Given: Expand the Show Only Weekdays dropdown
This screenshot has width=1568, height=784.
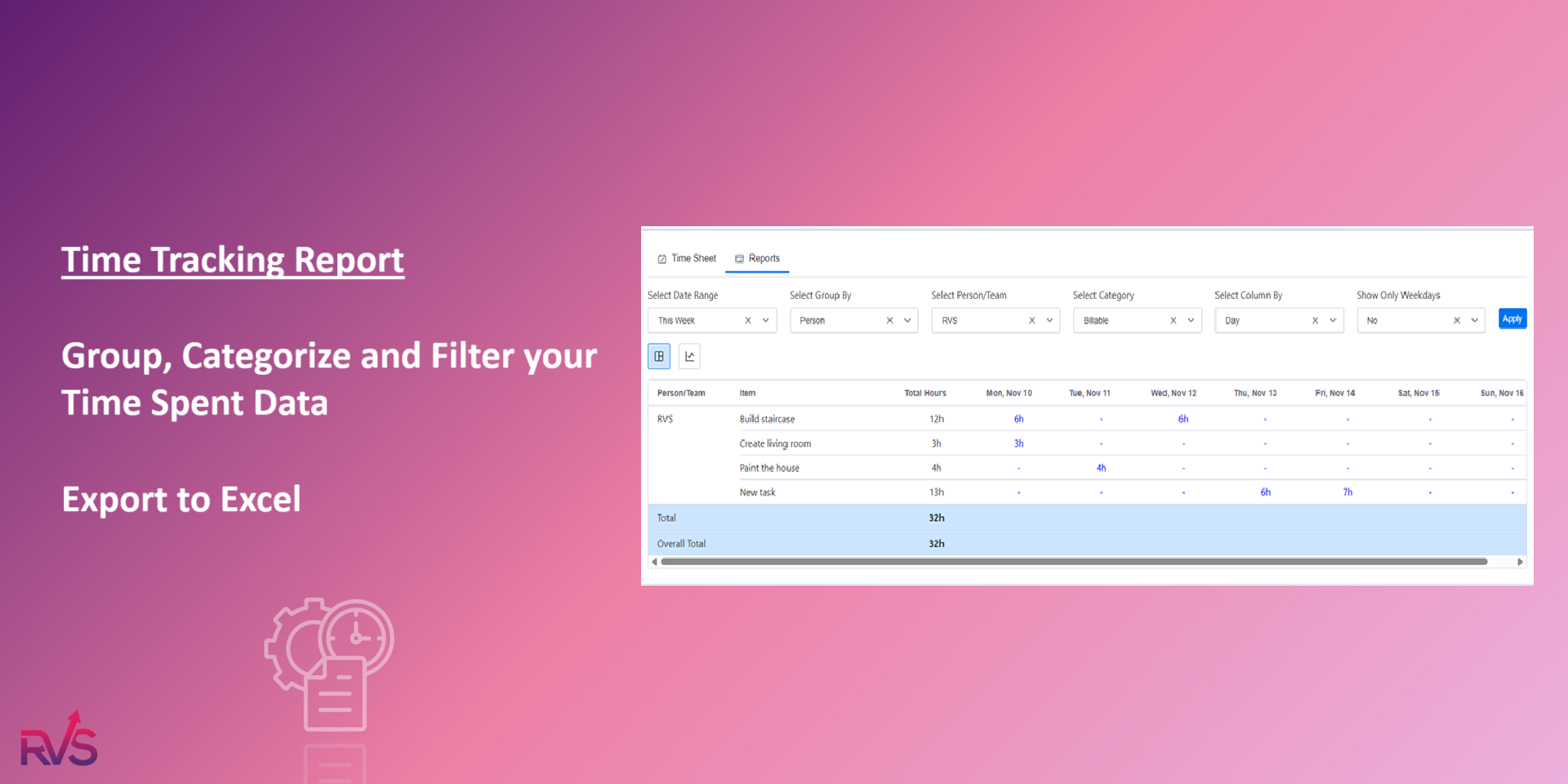Looking at the screenshot, I should tap(1474, 320).
